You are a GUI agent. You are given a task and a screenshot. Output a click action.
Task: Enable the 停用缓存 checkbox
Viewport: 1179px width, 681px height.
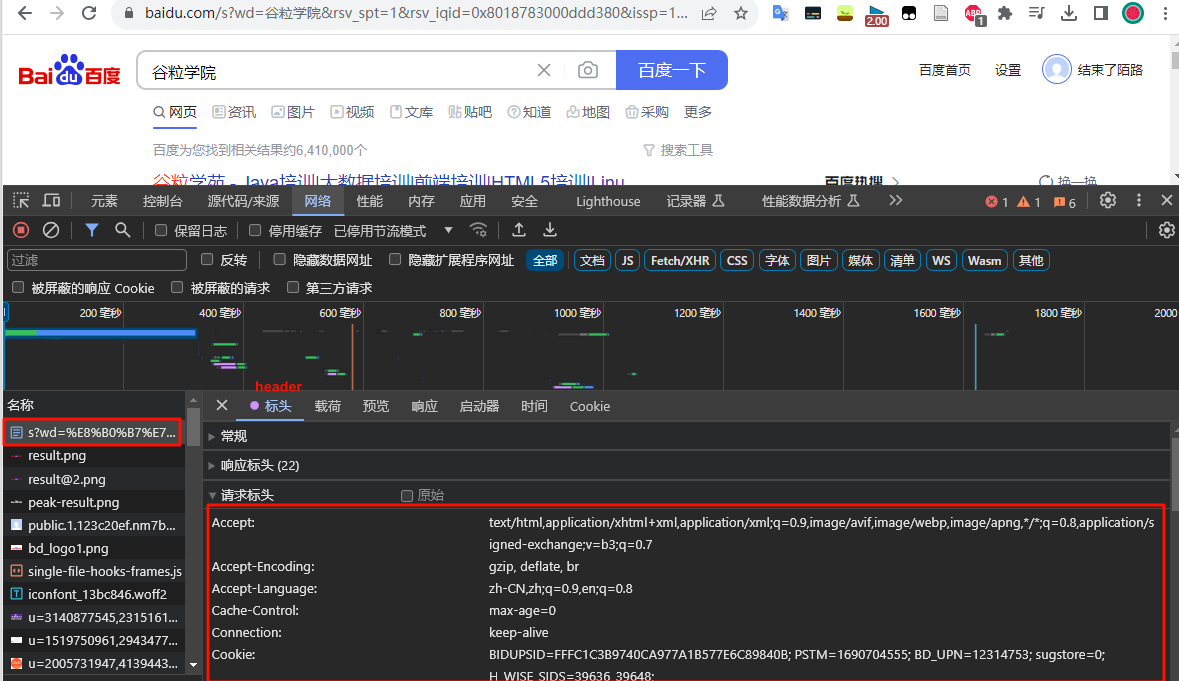pos(255,230)
